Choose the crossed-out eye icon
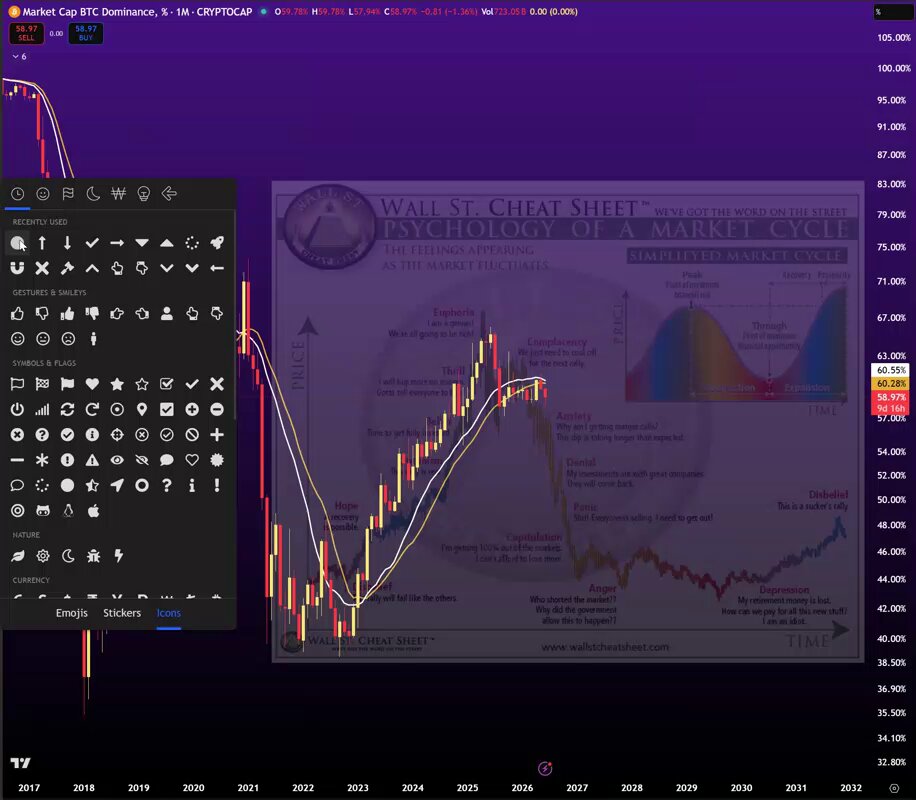Screen dimensions: 916x800 tap(142, 460)
